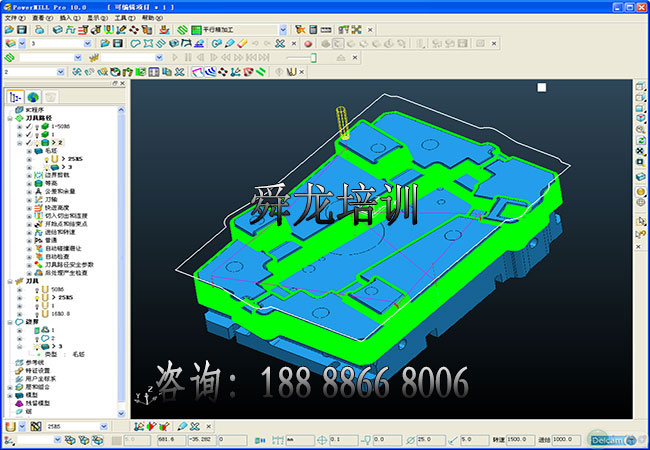The height and width of the screenshot is (450, 650).
Task: Open the 显示 (Display) menu
Action: click(97, 18)
